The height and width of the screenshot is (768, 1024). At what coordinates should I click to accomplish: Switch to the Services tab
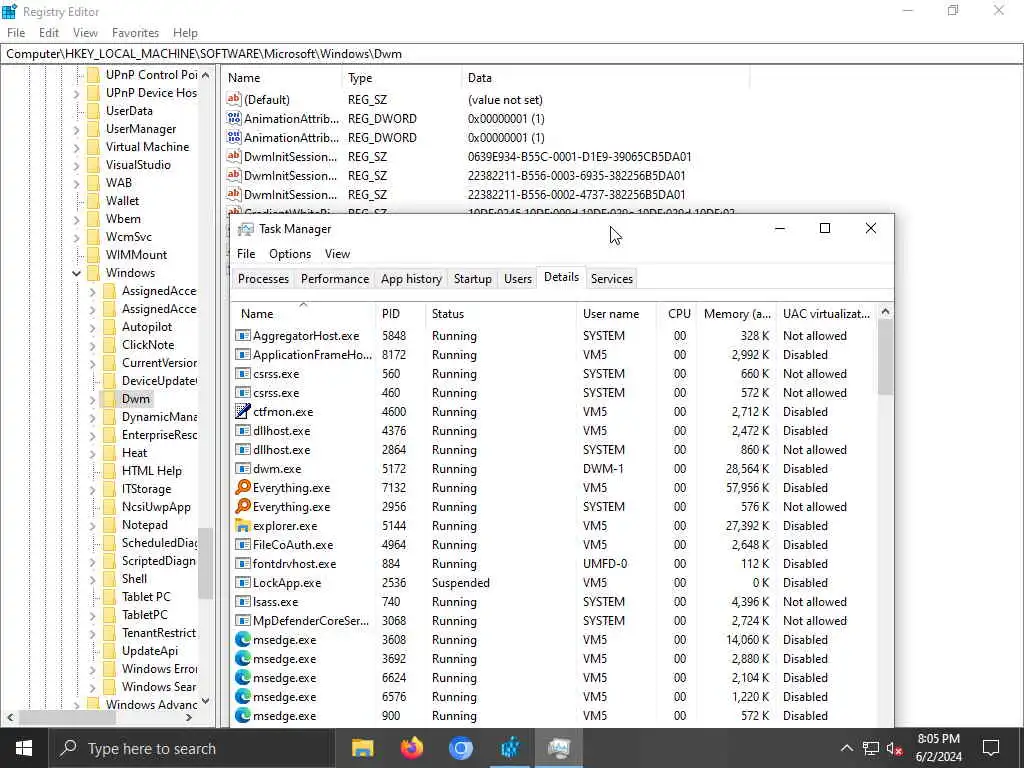611,279
